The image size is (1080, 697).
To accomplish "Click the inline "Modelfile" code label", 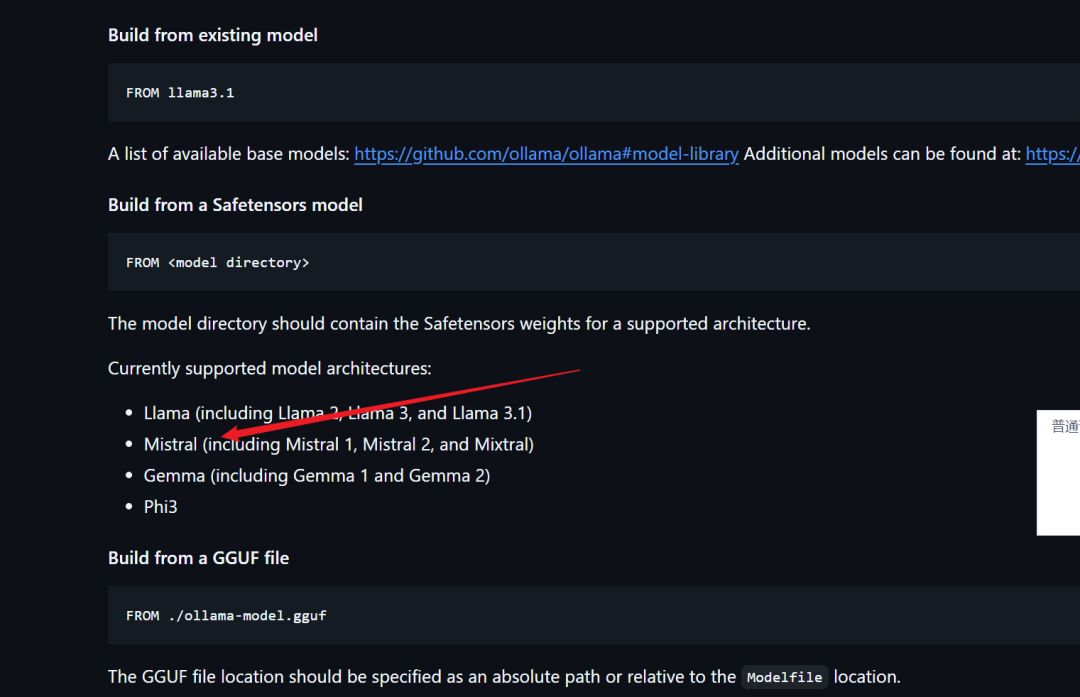I will [x=785, y=678].
